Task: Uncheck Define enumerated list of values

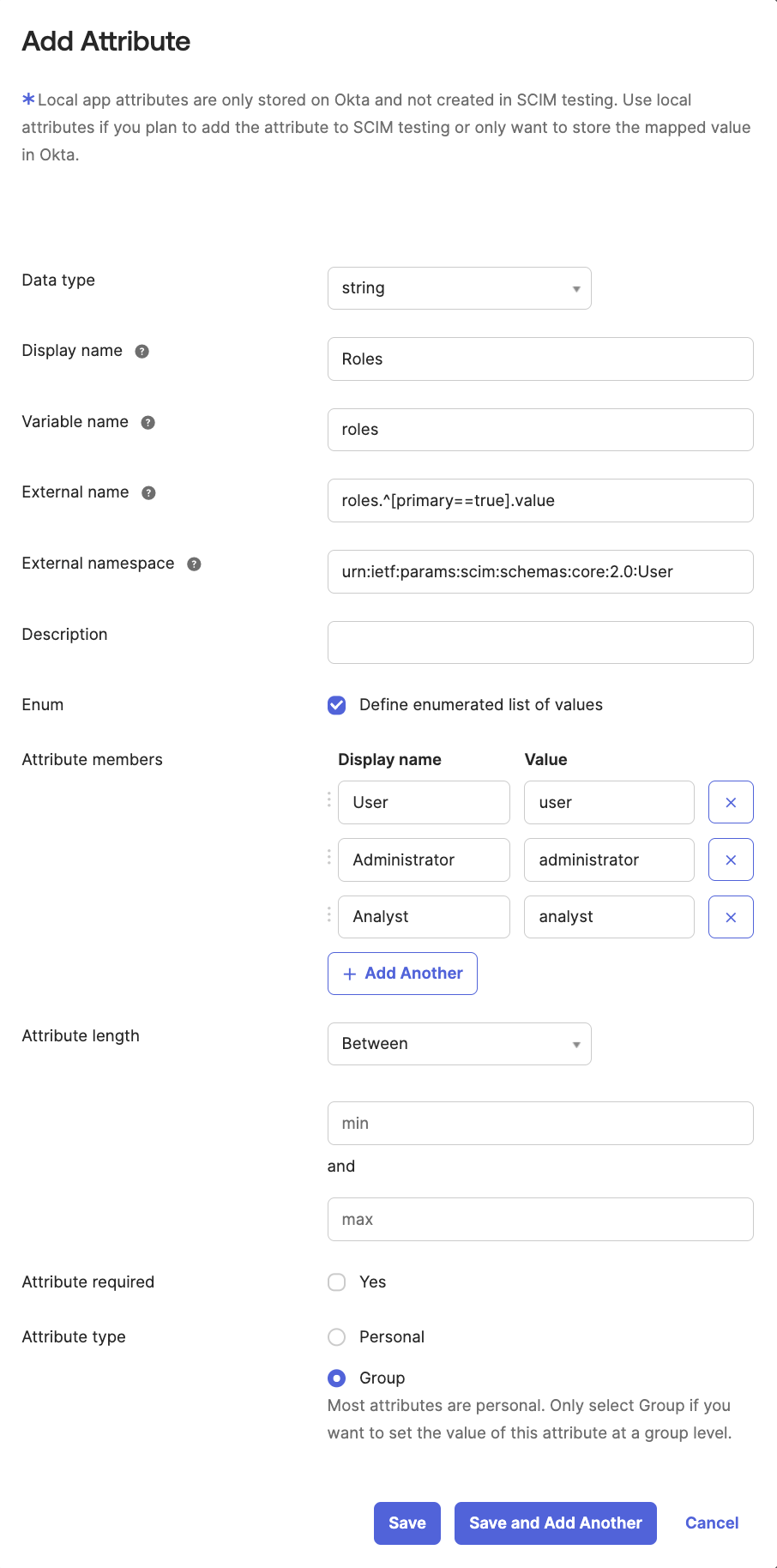Action: point(336,704)
